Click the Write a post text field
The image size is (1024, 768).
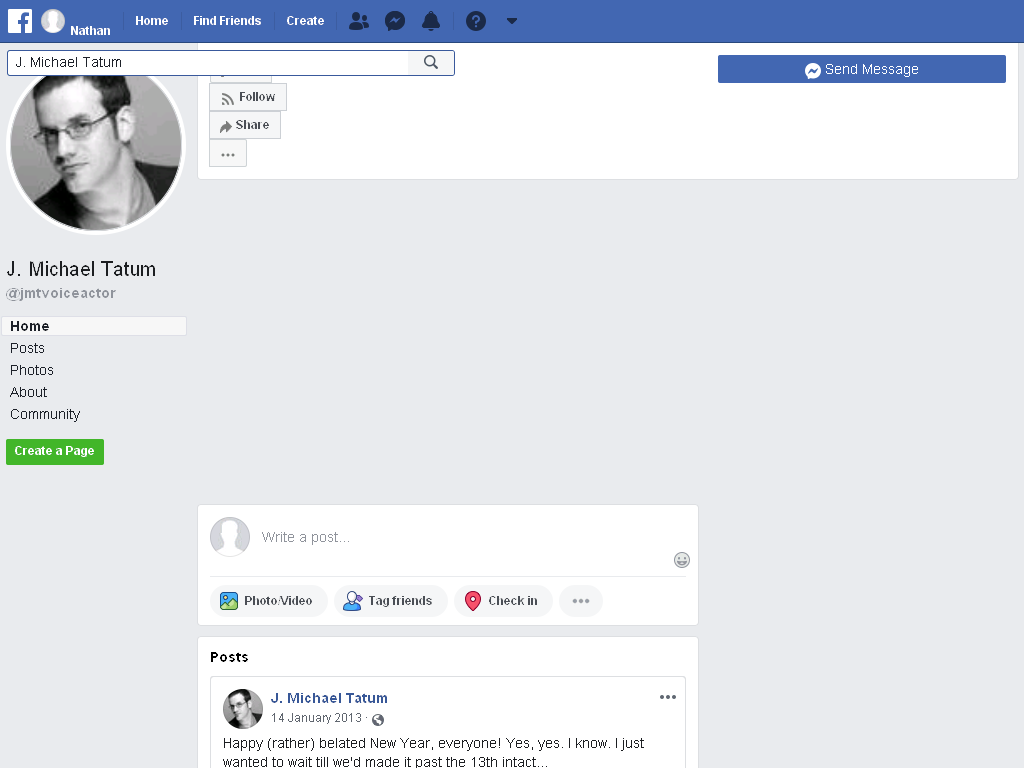pyautogui.click(x=457, y=537)
